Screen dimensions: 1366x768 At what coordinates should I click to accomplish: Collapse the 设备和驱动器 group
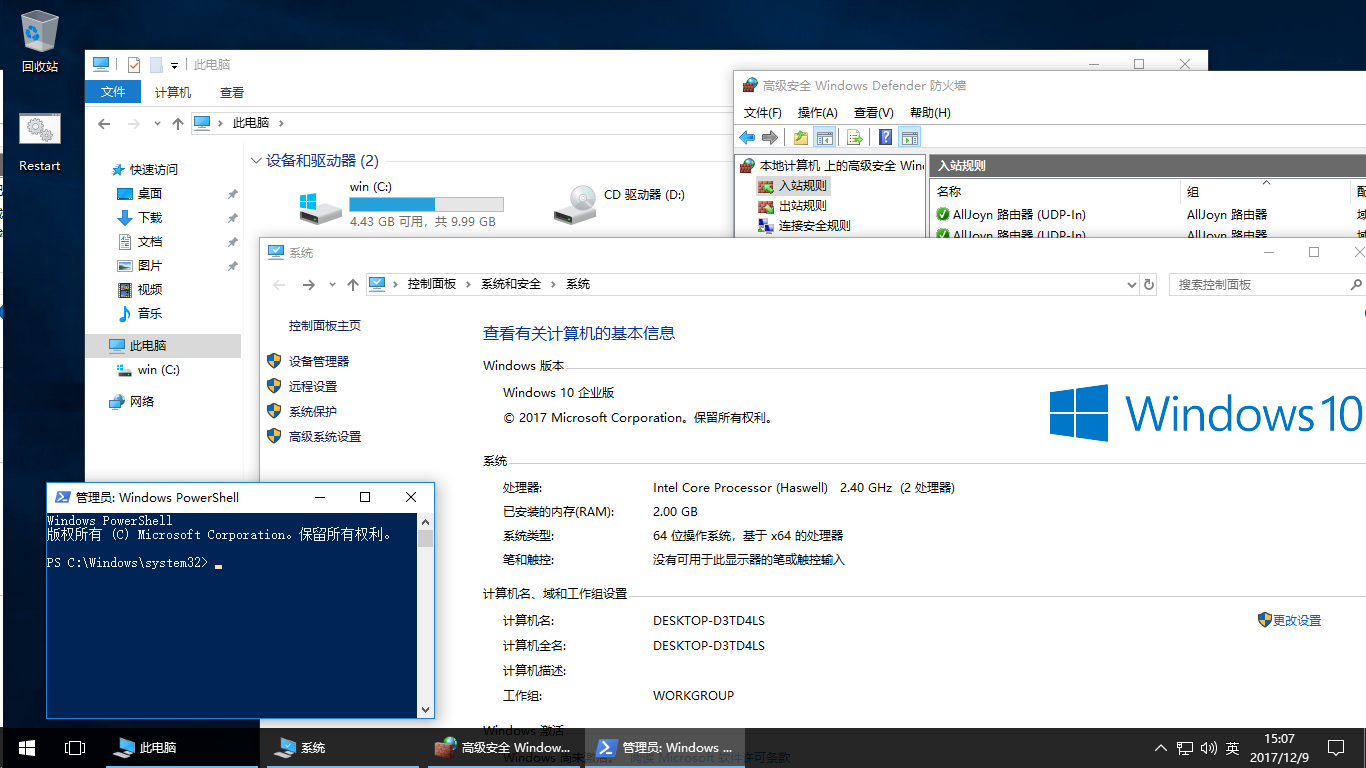point(256,161)
